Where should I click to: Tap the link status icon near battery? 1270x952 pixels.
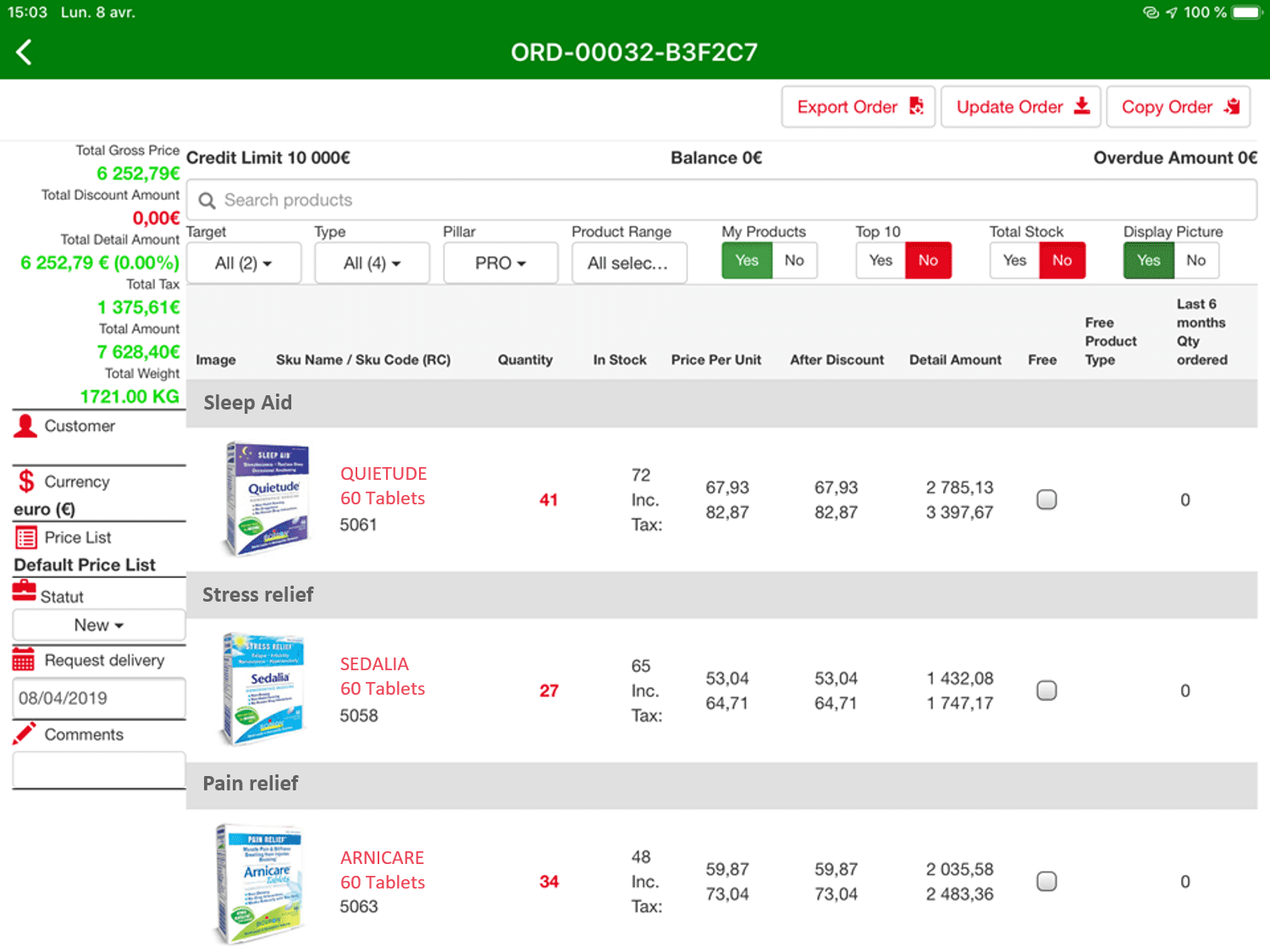coord(1151,13)
